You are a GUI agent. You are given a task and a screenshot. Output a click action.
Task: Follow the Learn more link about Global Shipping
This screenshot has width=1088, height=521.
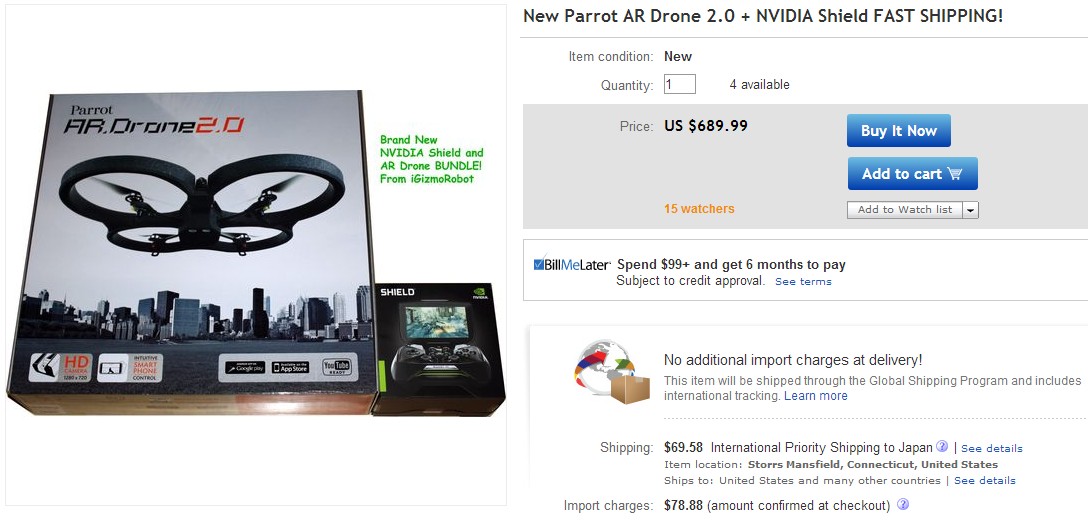click(x=816, y=396)
